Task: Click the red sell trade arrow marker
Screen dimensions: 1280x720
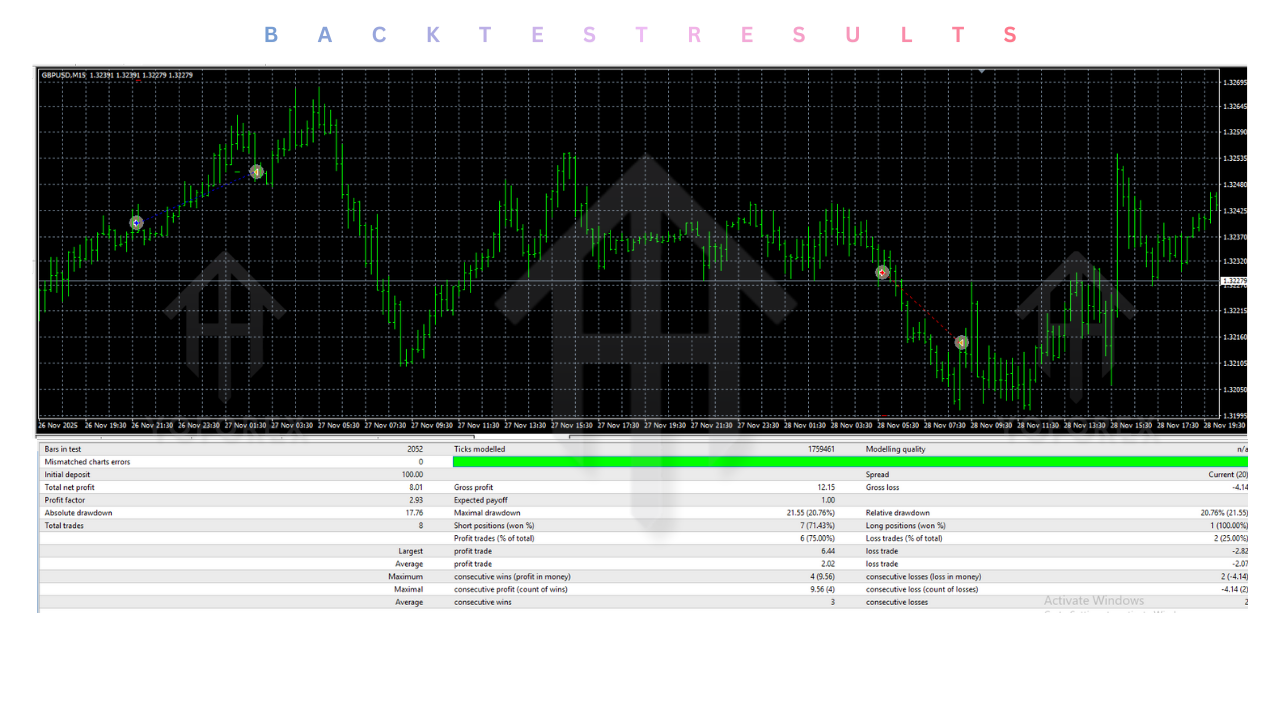Action: click(x=882, y=271)
